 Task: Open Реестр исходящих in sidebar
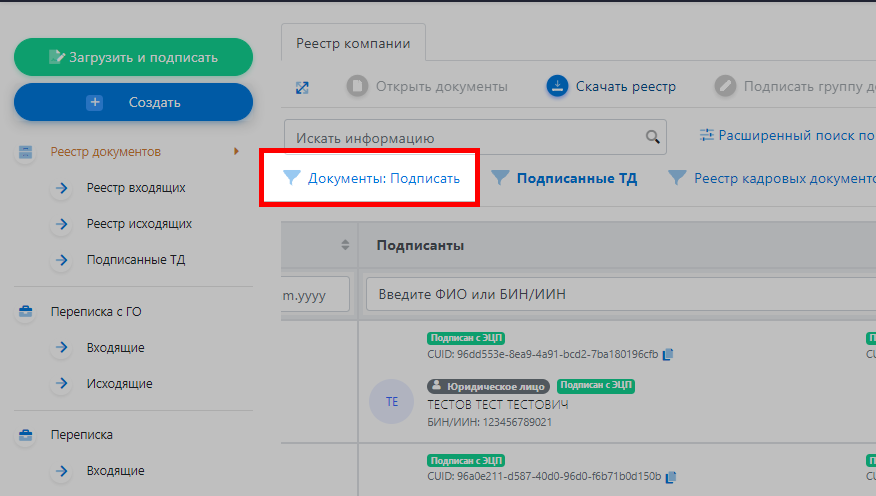pos(139,224)
